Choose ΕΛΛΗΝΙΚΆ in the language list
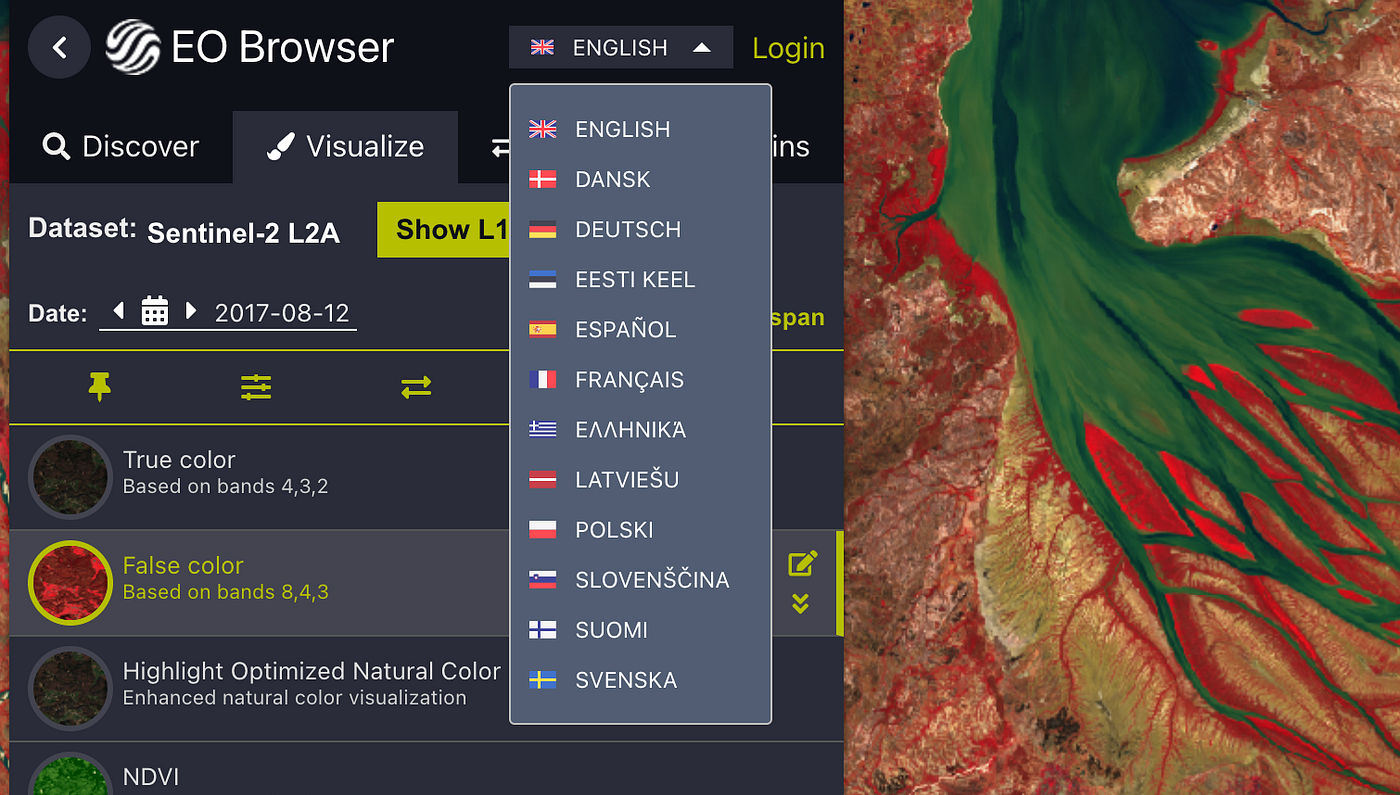This screenshot has width=1400, height=795. tap(640, 429)
